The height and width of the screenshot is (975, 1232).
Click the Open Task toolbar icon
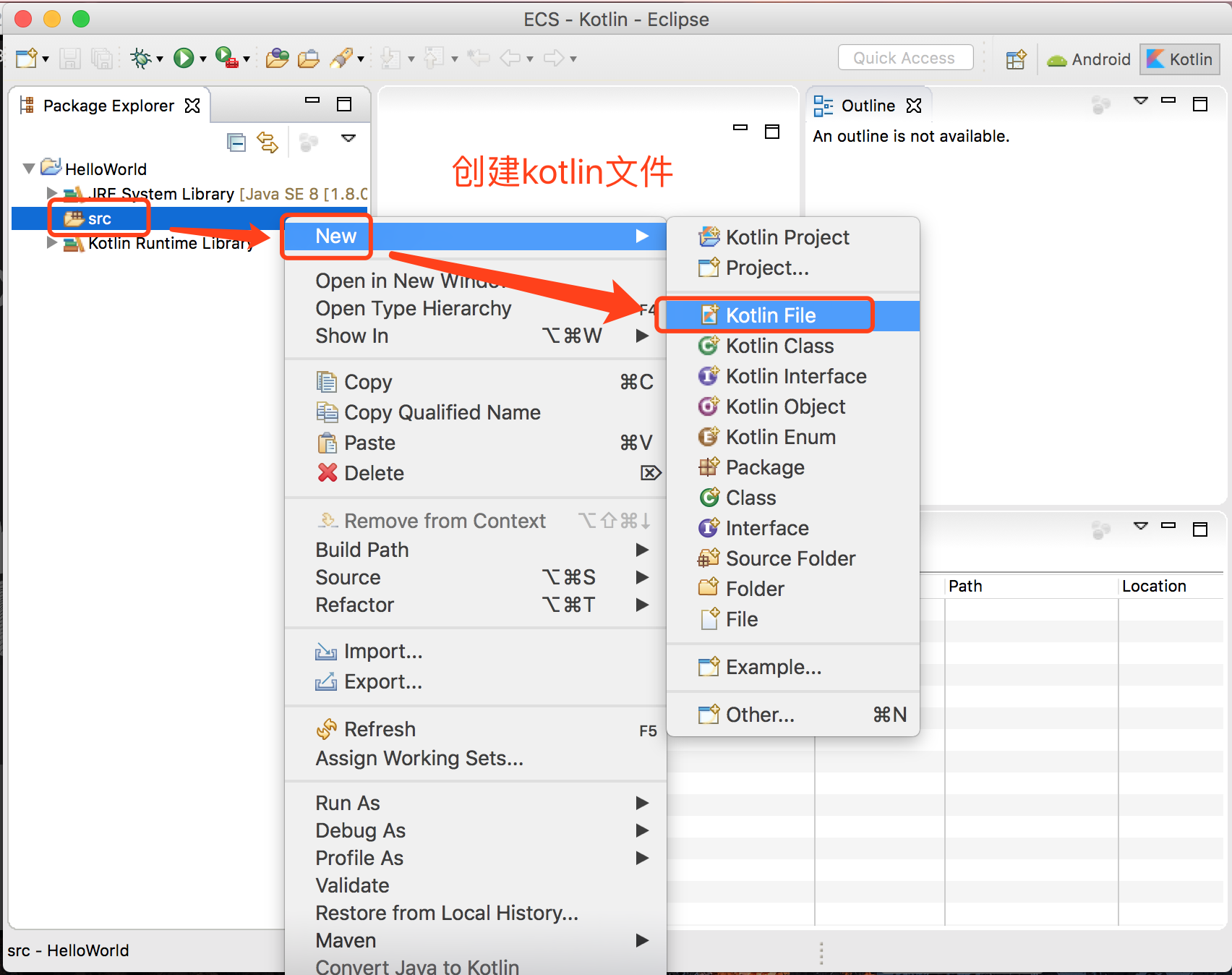click(x=309, y=59)
